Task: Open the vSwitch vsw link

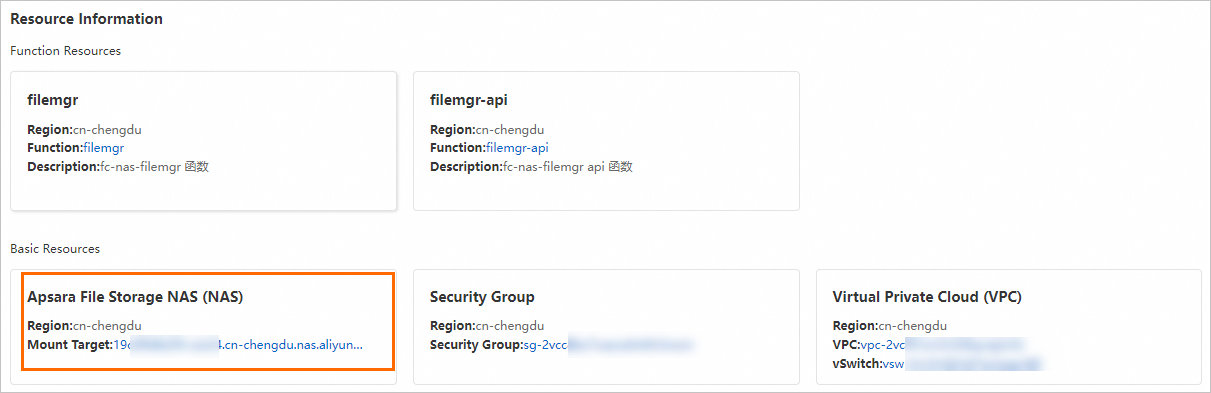Action: [x=962, y=364]
